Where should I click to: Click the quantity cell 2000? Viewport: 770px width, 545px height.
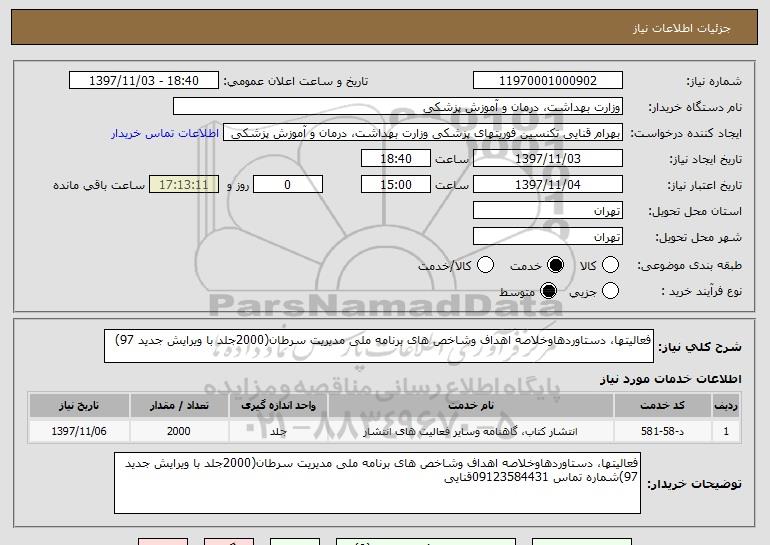[x=179, y=431]
